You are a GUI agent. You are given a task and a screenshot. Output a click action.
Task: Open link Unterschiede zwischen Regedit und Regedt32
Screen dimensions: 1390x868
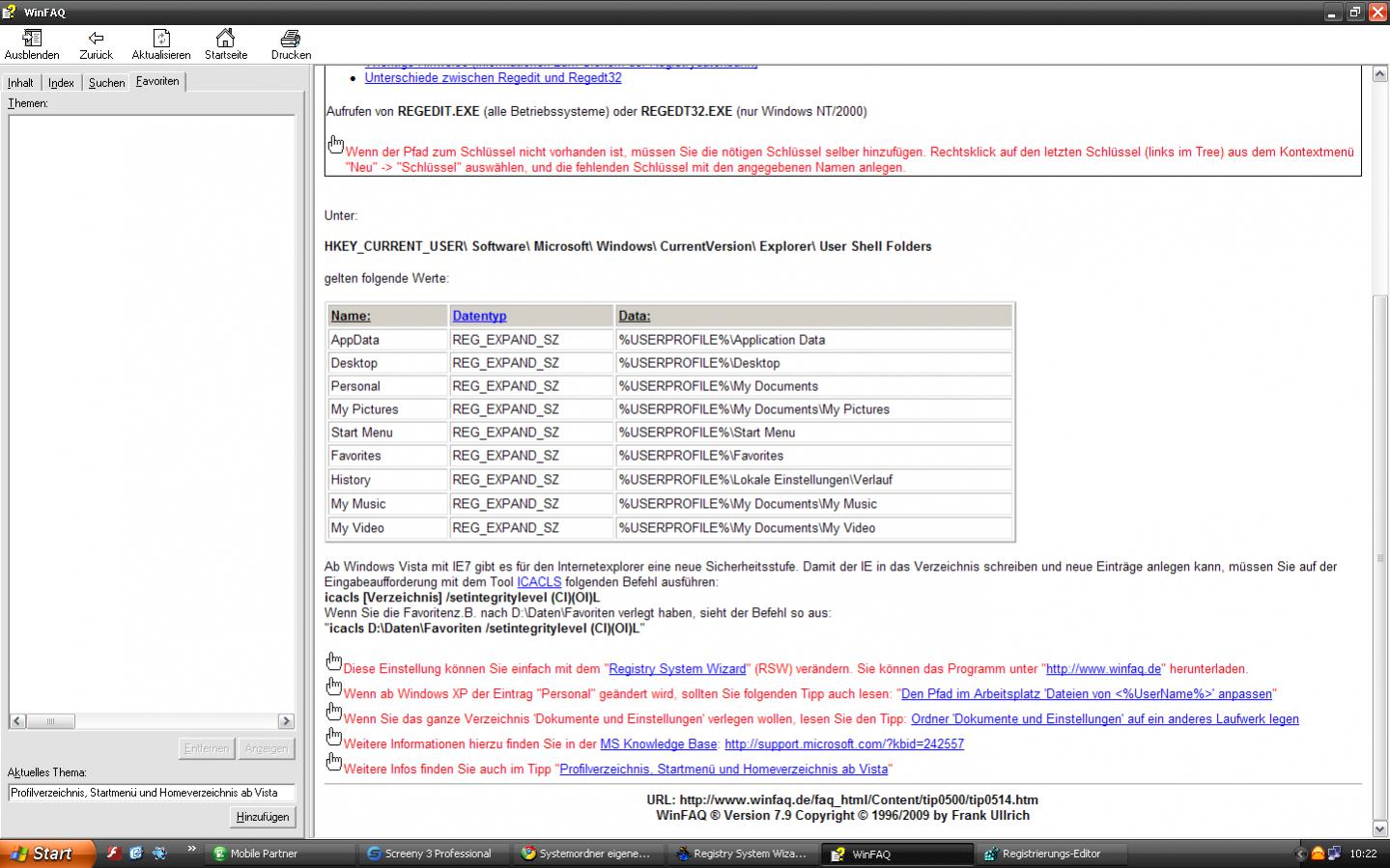493,77
